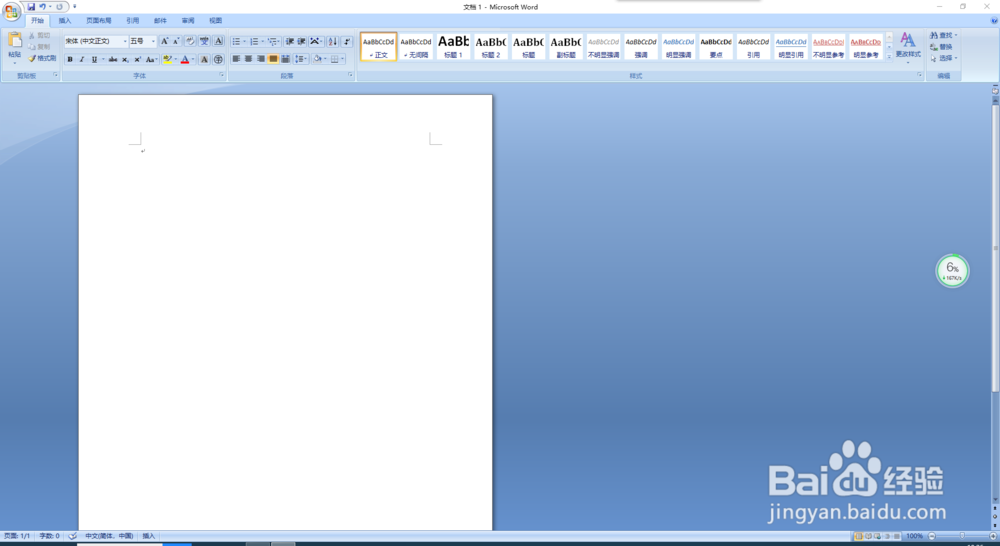The height and width of the screenshot is (546, 1000).
Task: Open the Office button menu
Action: pos(11,11)
